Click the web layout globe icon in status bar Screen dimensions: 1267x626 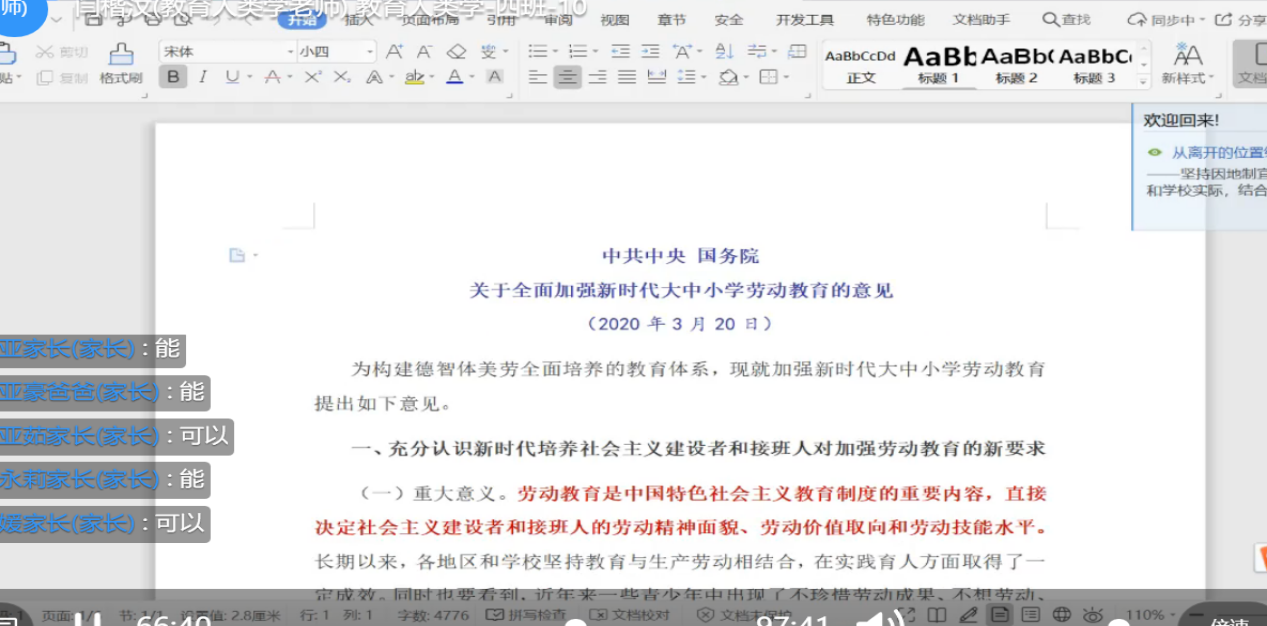1062,615
